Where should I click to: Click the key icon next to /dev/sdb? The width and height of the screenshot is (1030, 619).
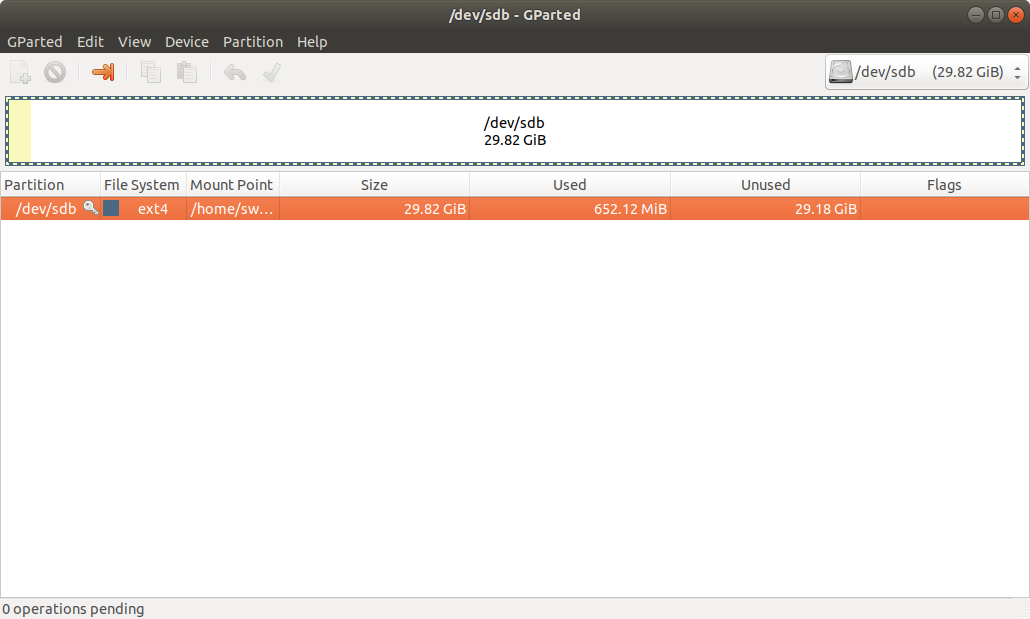(x=91, y=208)
